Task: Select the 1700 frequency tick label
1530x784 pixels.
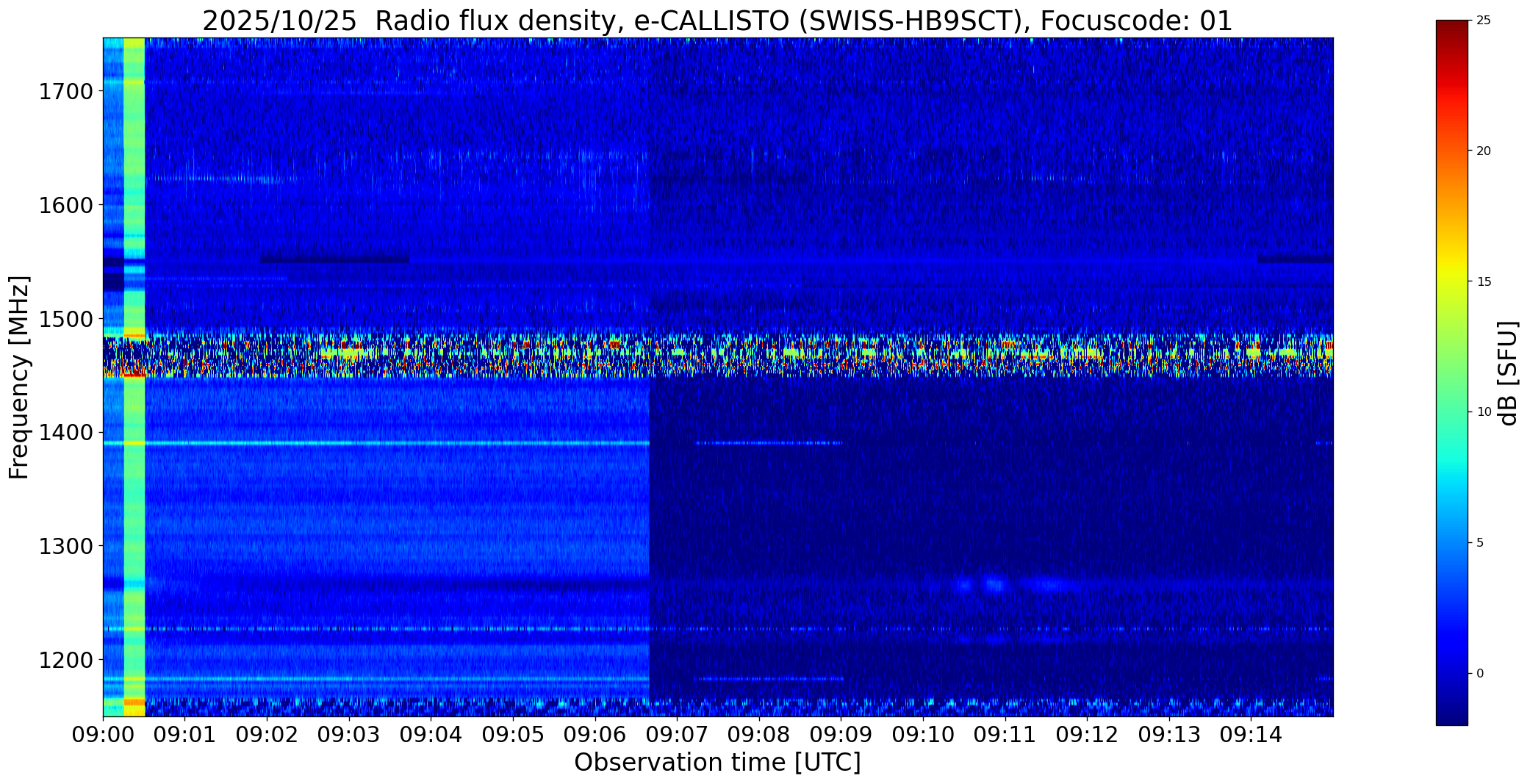Action: point(65,92)
